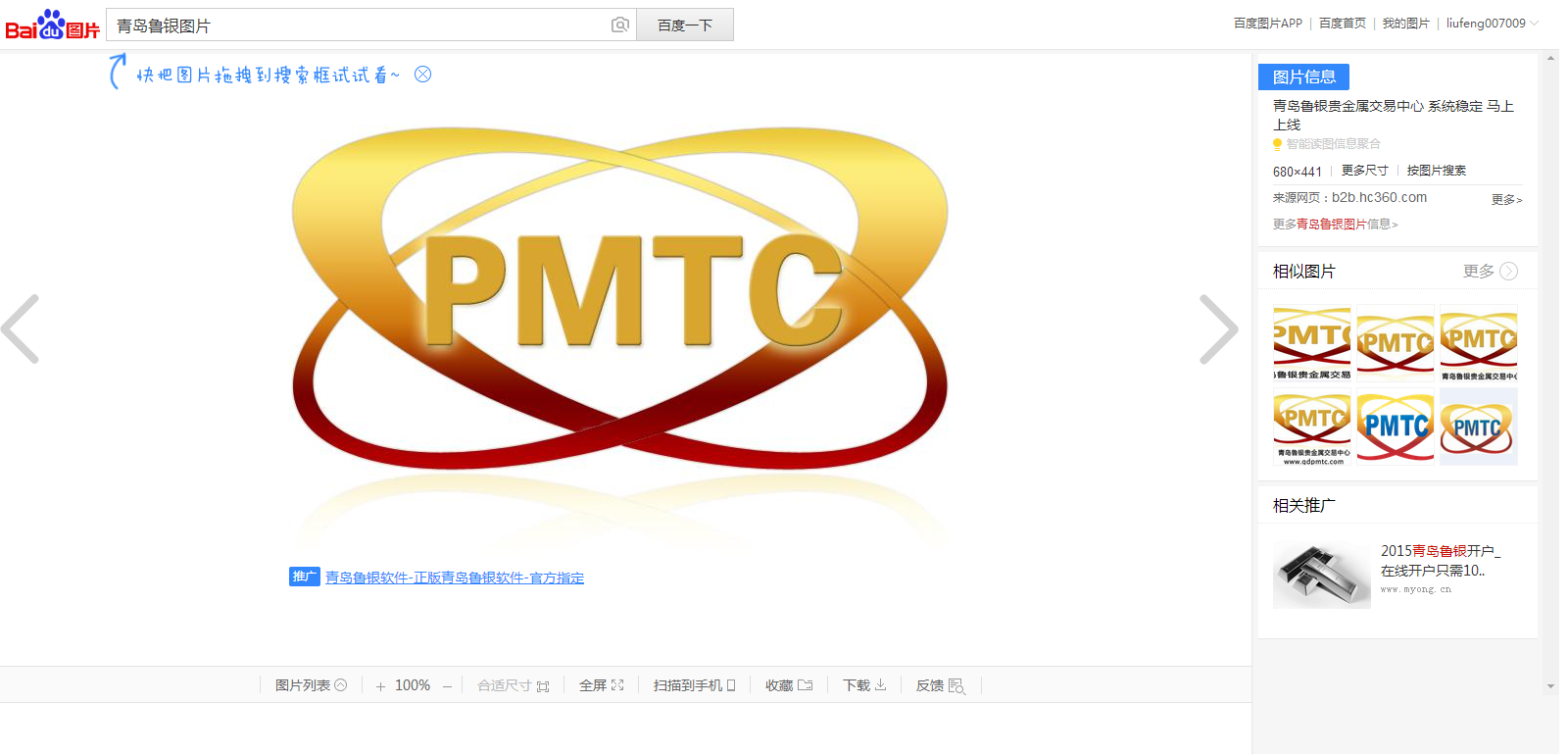Close the drag-image hint tip
The height and width of the screenshot is (754, 1568).
(x=422, y=75)
